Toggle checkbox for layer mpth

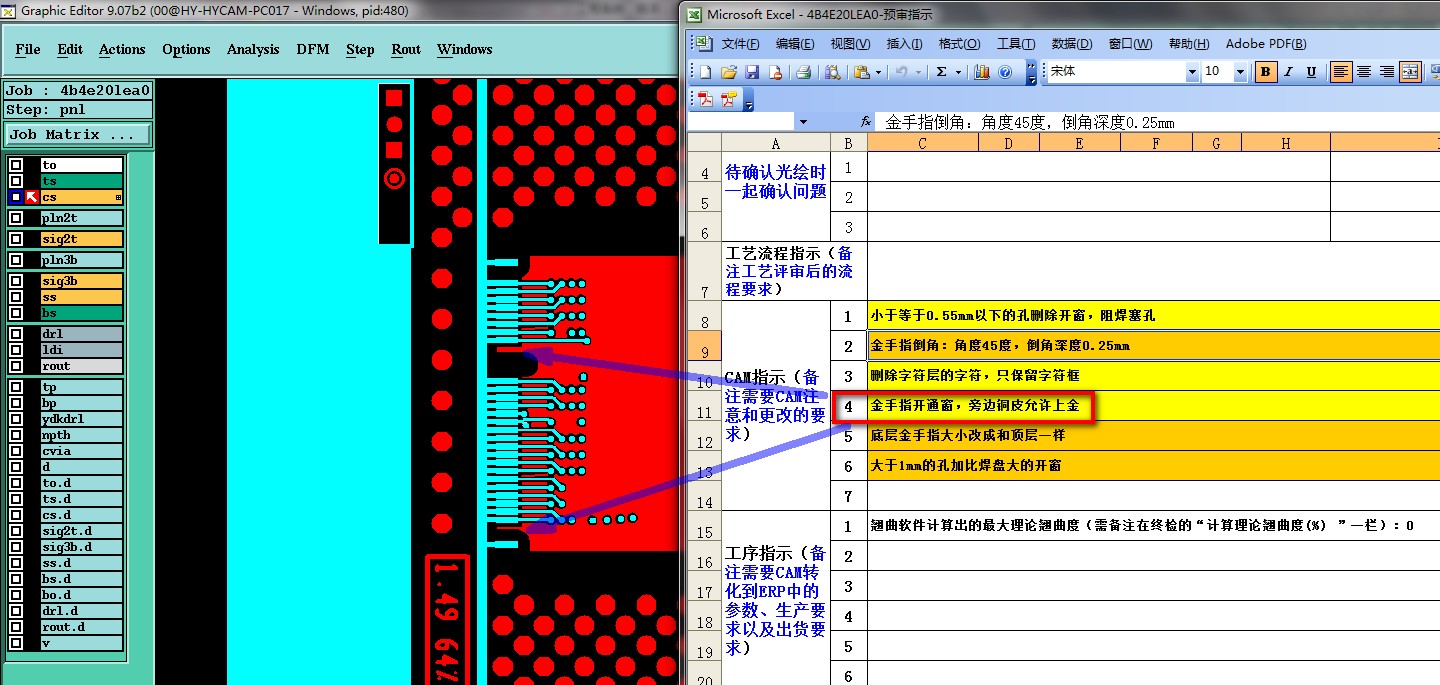click(16, 435)
